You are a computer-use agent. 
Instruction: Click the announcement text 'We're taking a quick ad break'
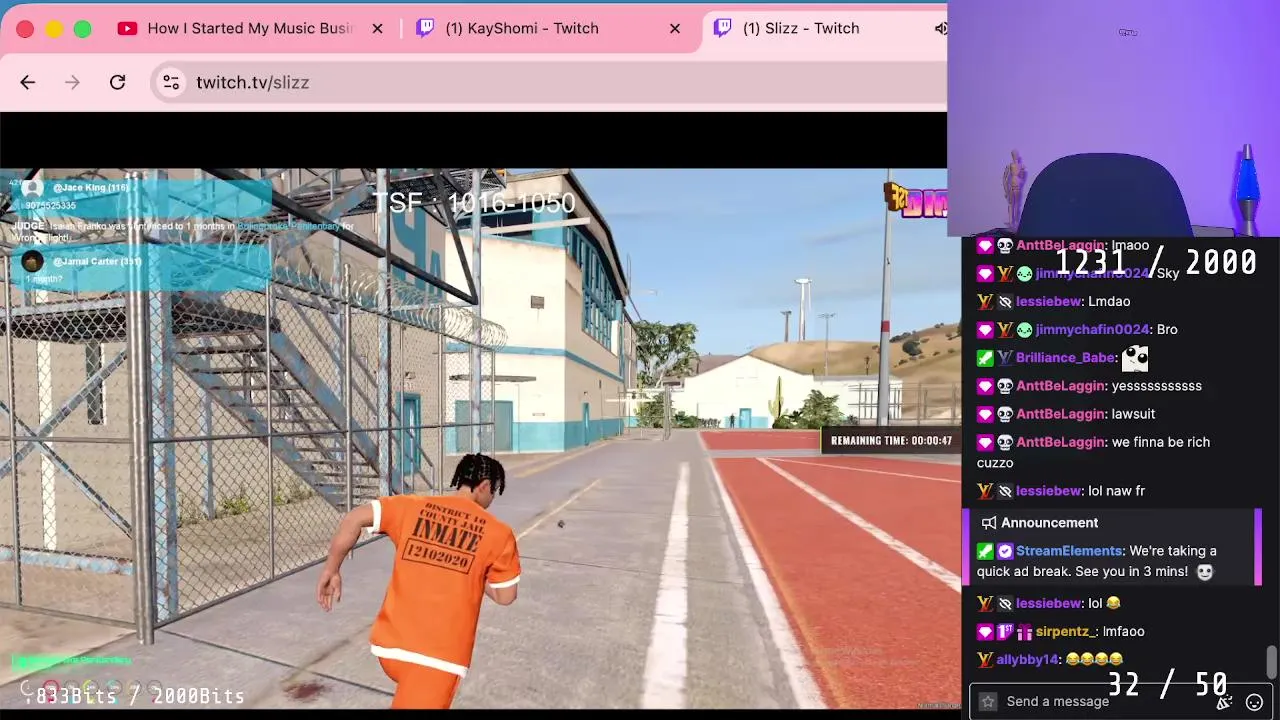tap(1097, 561)
